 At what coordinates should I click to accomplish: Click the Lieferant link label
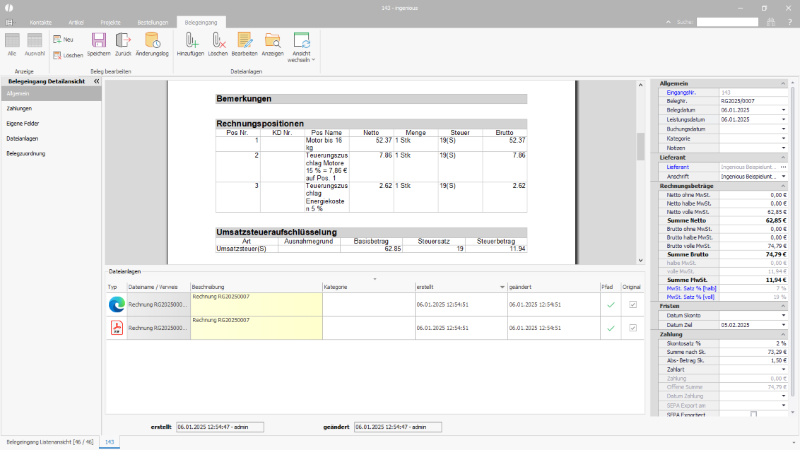(678, 167)
